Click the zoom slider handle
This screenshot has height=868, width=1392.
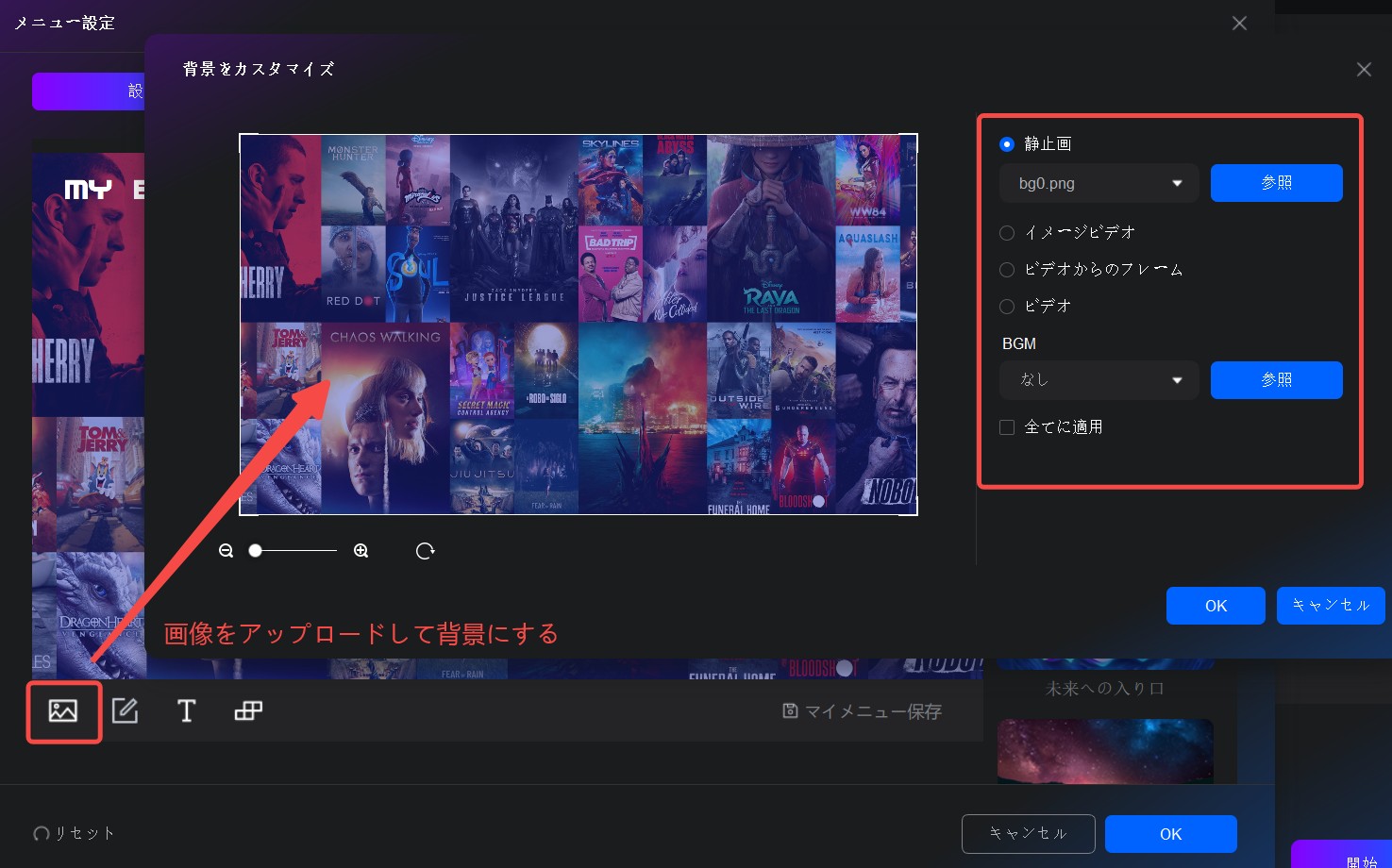255,550
